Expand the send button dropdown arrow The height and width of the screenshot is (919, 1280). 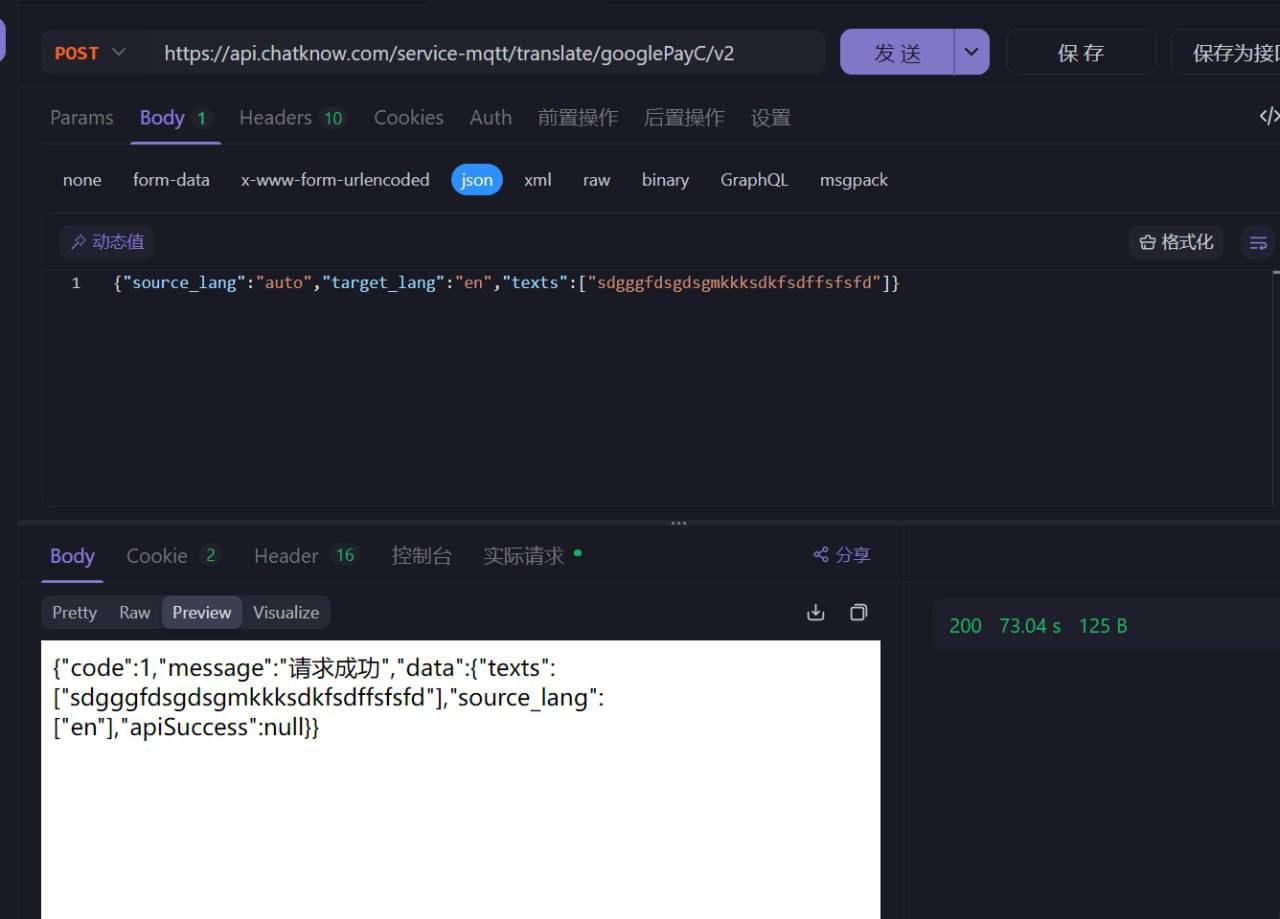(971, 53)
